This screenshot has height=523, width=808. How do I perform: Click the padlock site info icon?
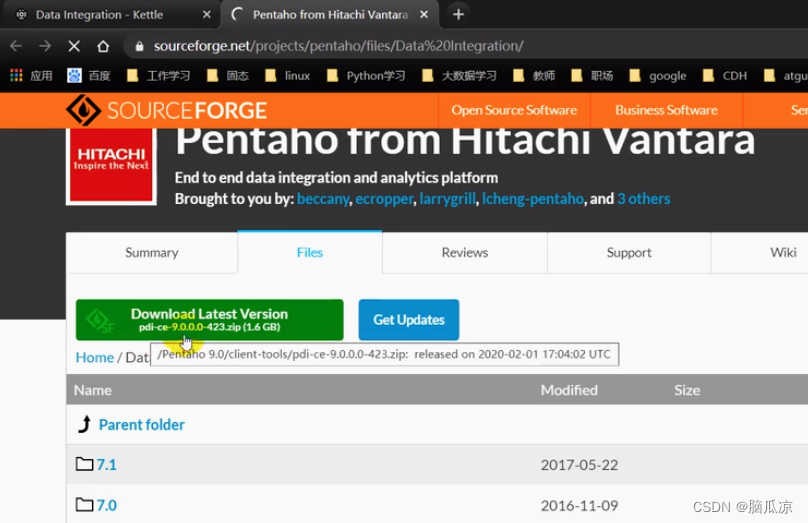[139, 46]
